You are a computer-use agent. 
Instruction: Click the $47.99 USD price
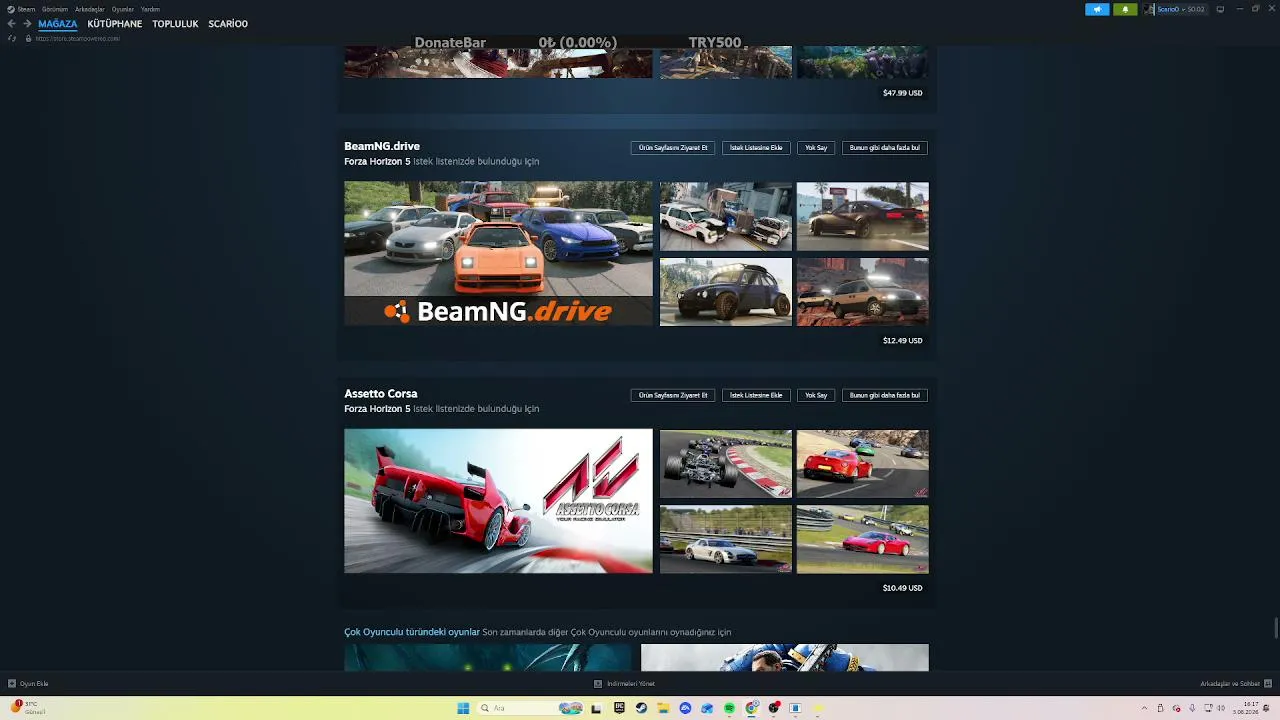pyautogui.click(x=902, y=93)
